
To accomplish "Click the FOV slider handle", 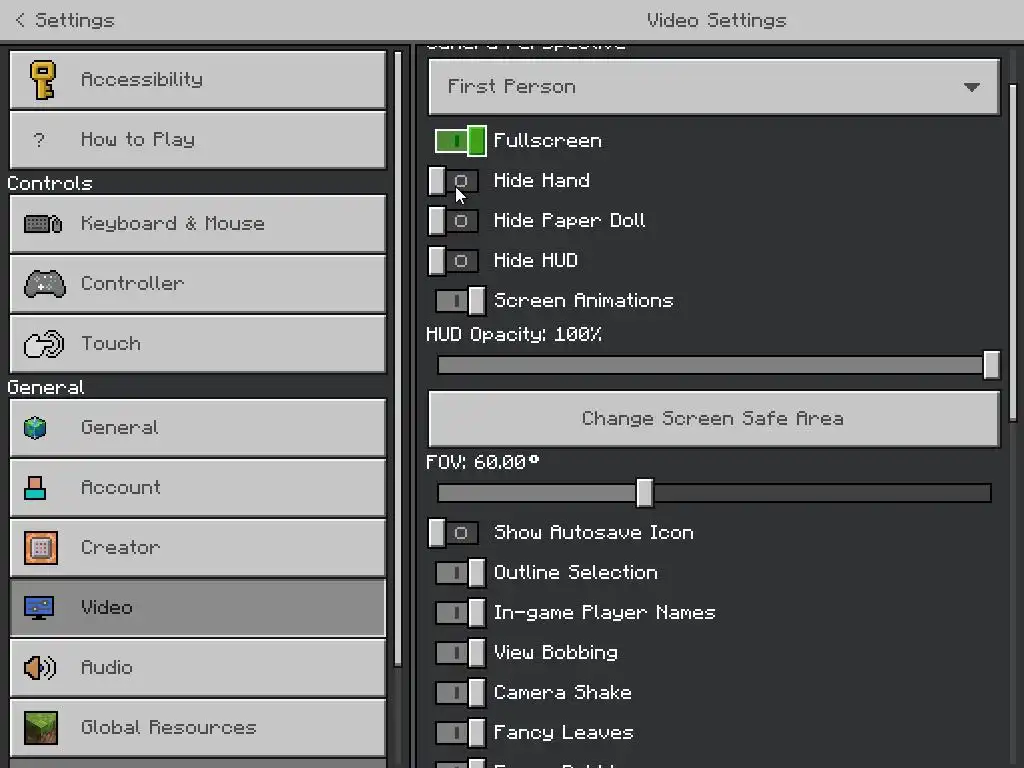I will [645, 492].
